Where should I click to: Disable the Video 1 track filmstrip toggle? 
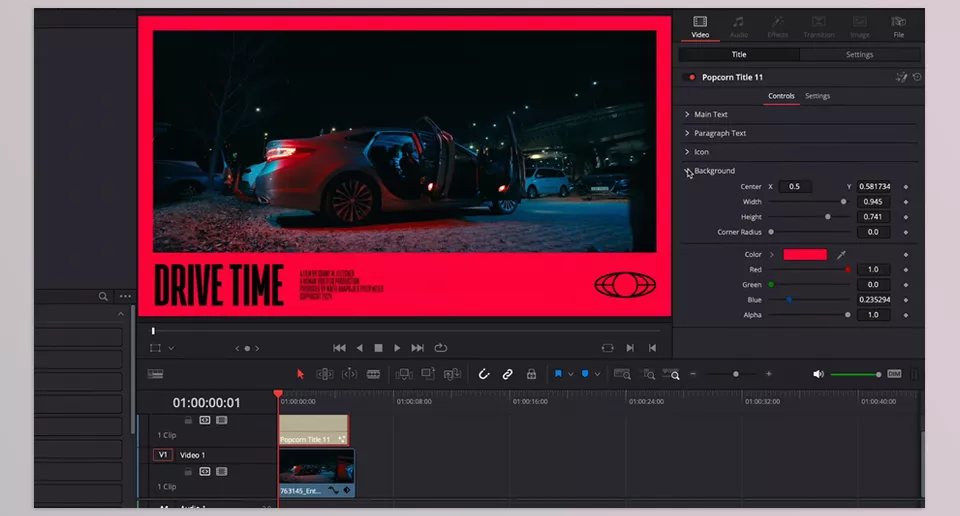[x=222, y=471]
